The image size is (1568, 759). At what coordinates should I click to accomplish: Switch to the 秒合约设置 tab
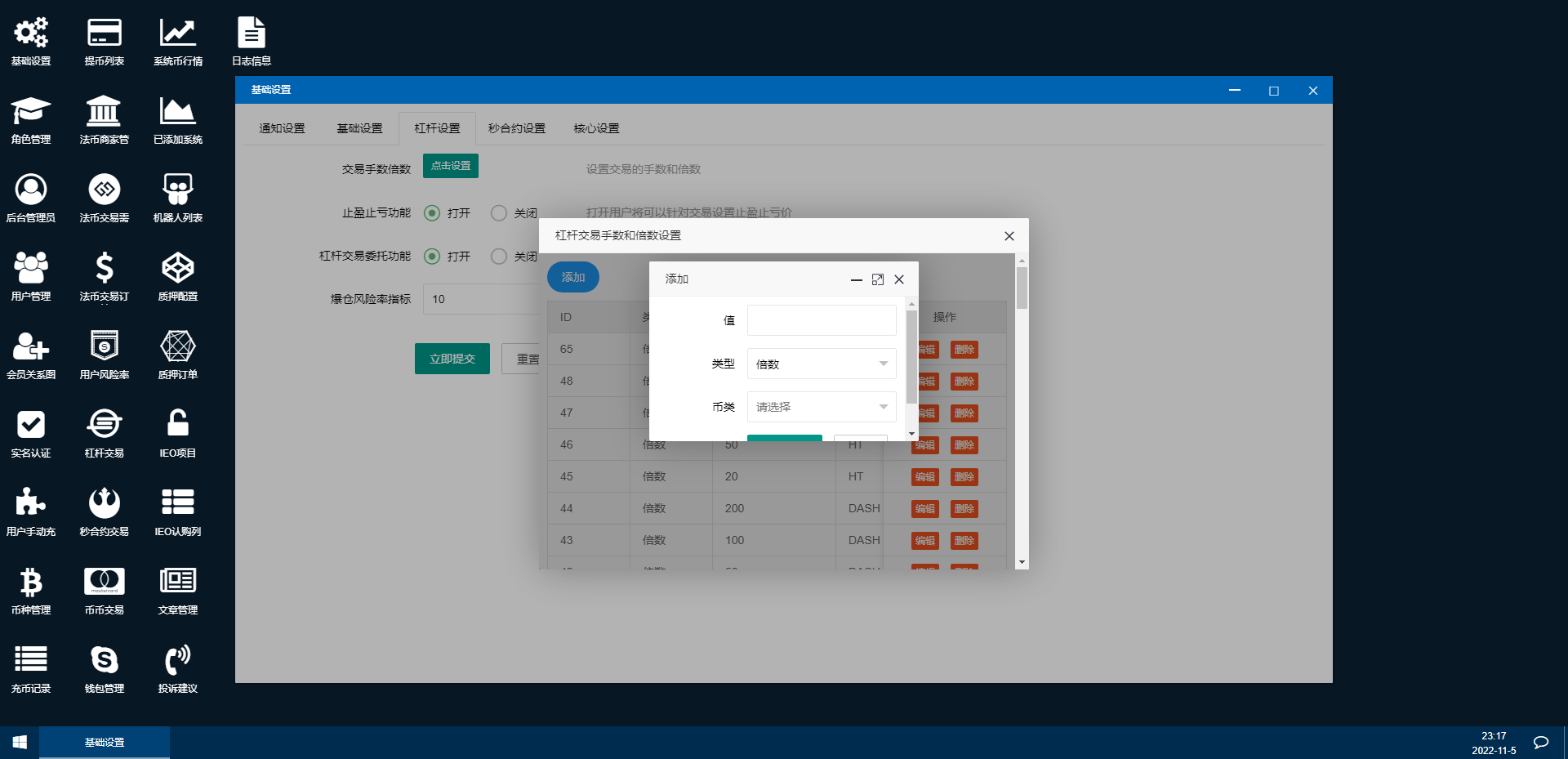(516, 128)
